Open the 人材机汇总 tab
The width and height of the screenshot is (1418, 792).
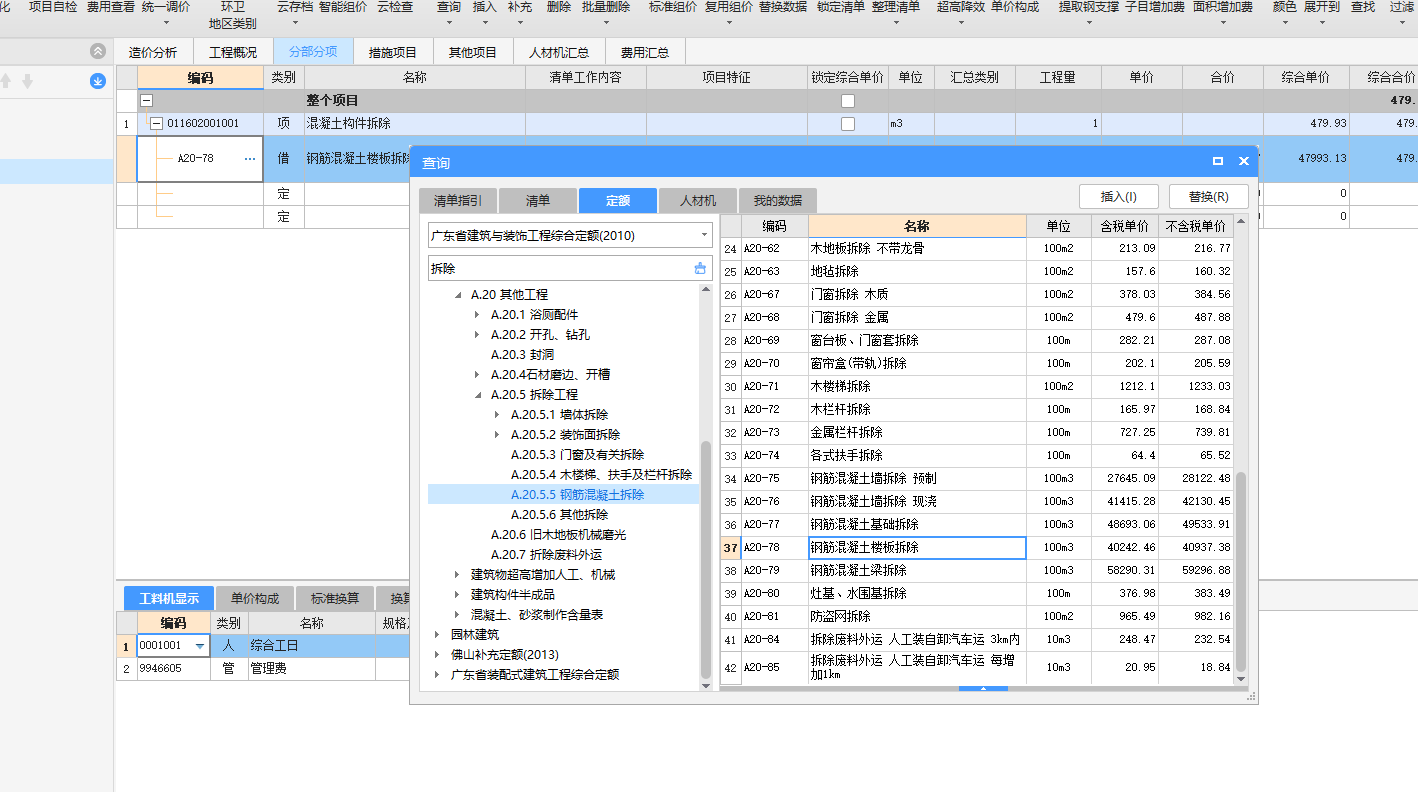[559, 52]
